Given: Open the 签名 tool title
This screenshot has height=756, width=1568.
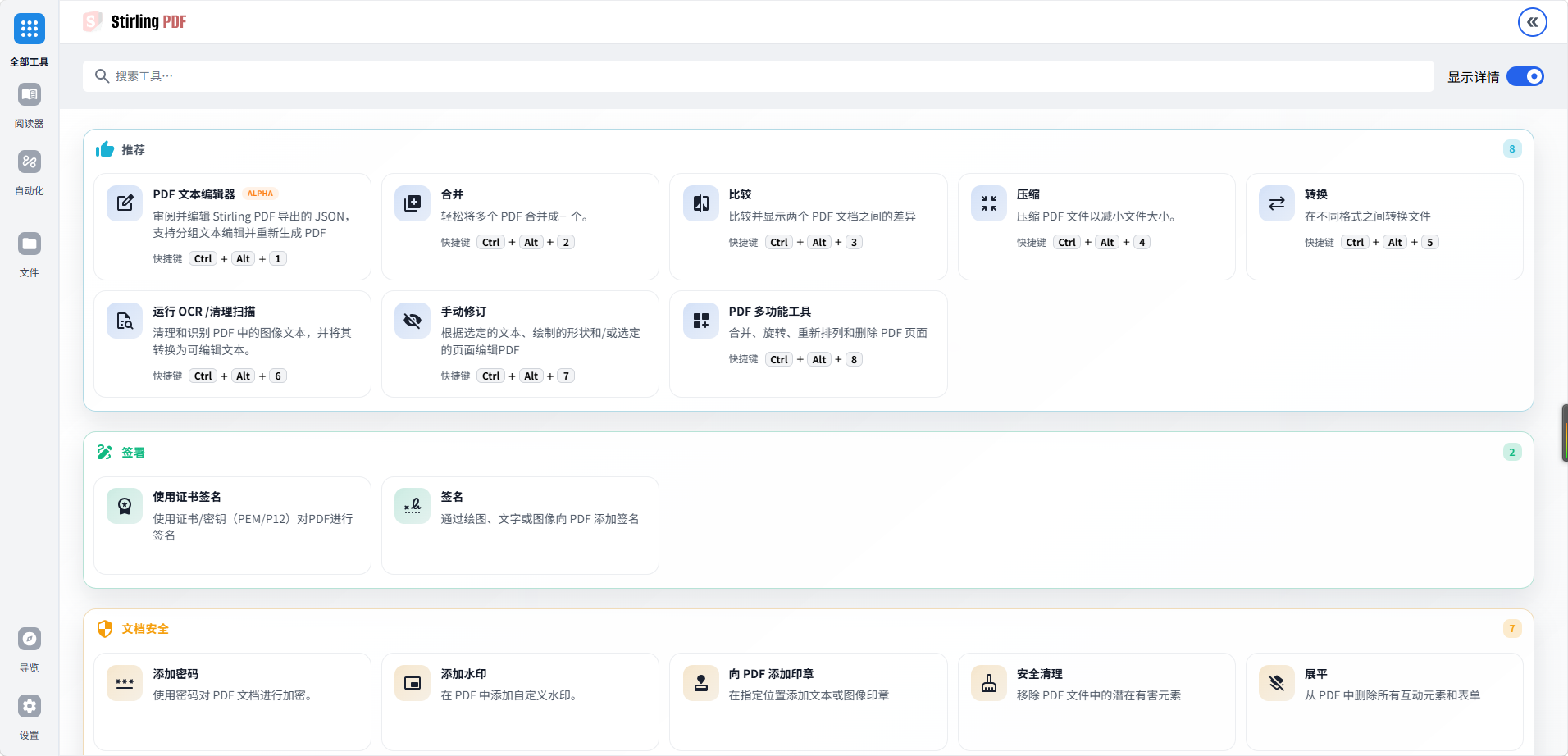Looking at the screenshot, I should (453, 497).
